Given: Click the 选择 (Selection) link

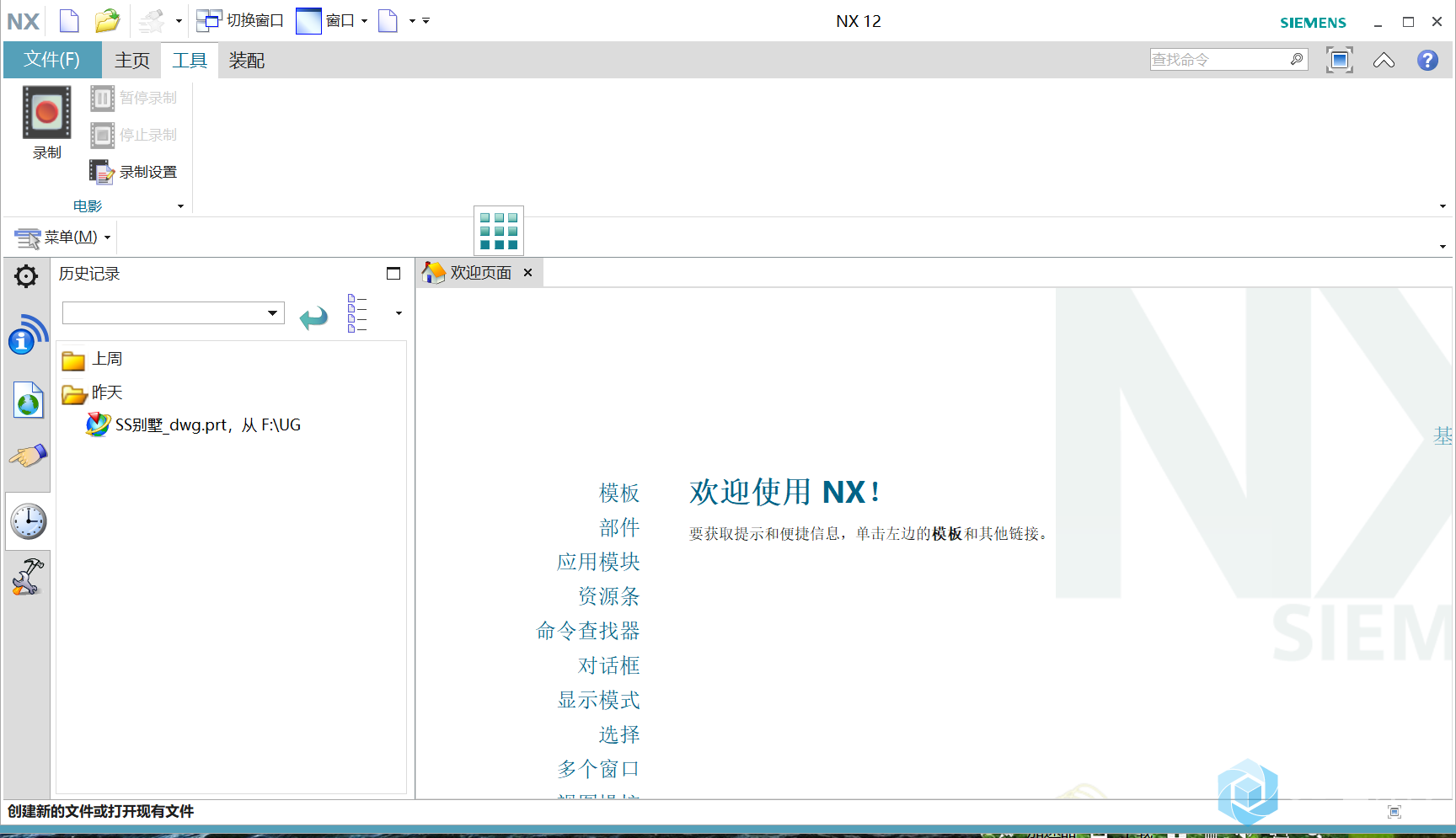Looking at the screenshot, I should (619, 734).
